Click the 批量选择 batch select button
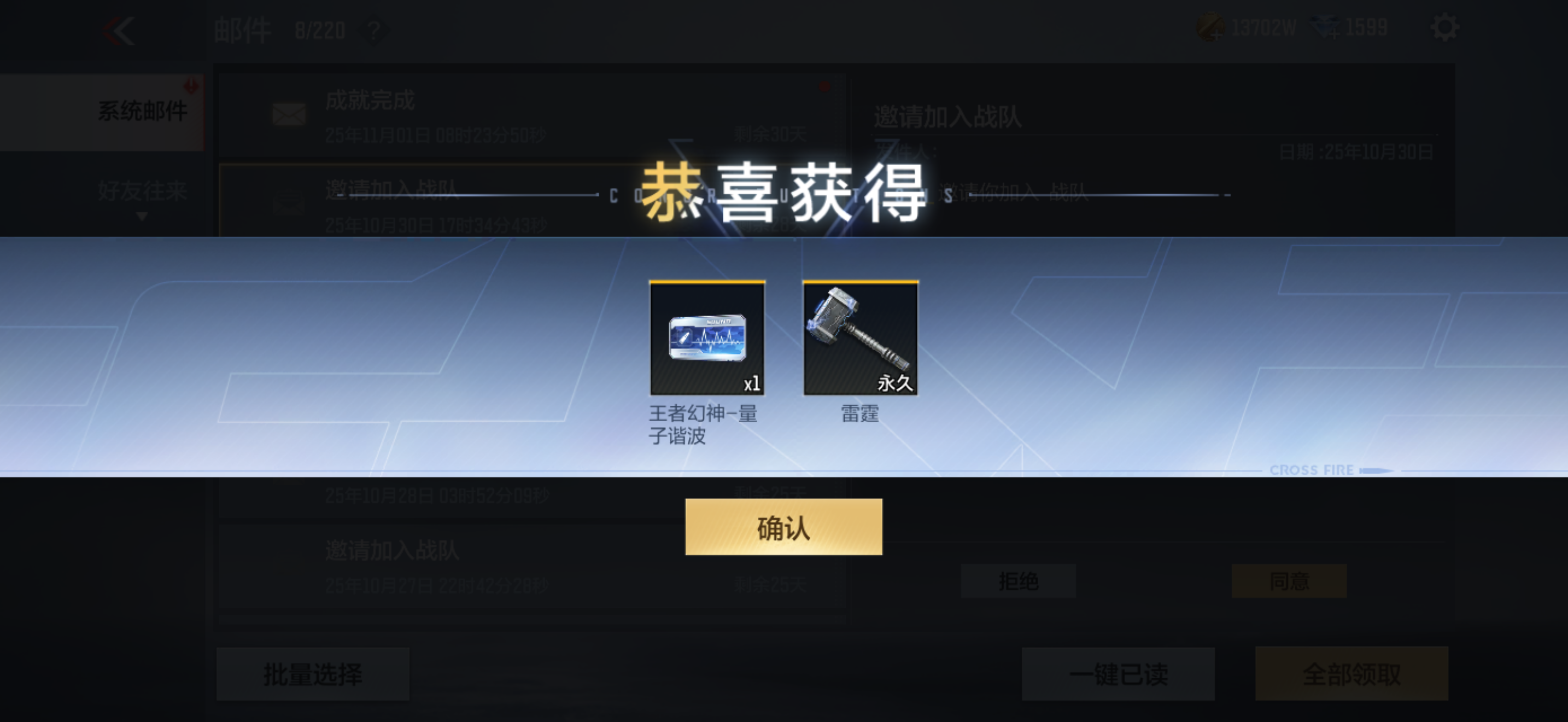The image size is (1568, 722). (x=313, y=674)
